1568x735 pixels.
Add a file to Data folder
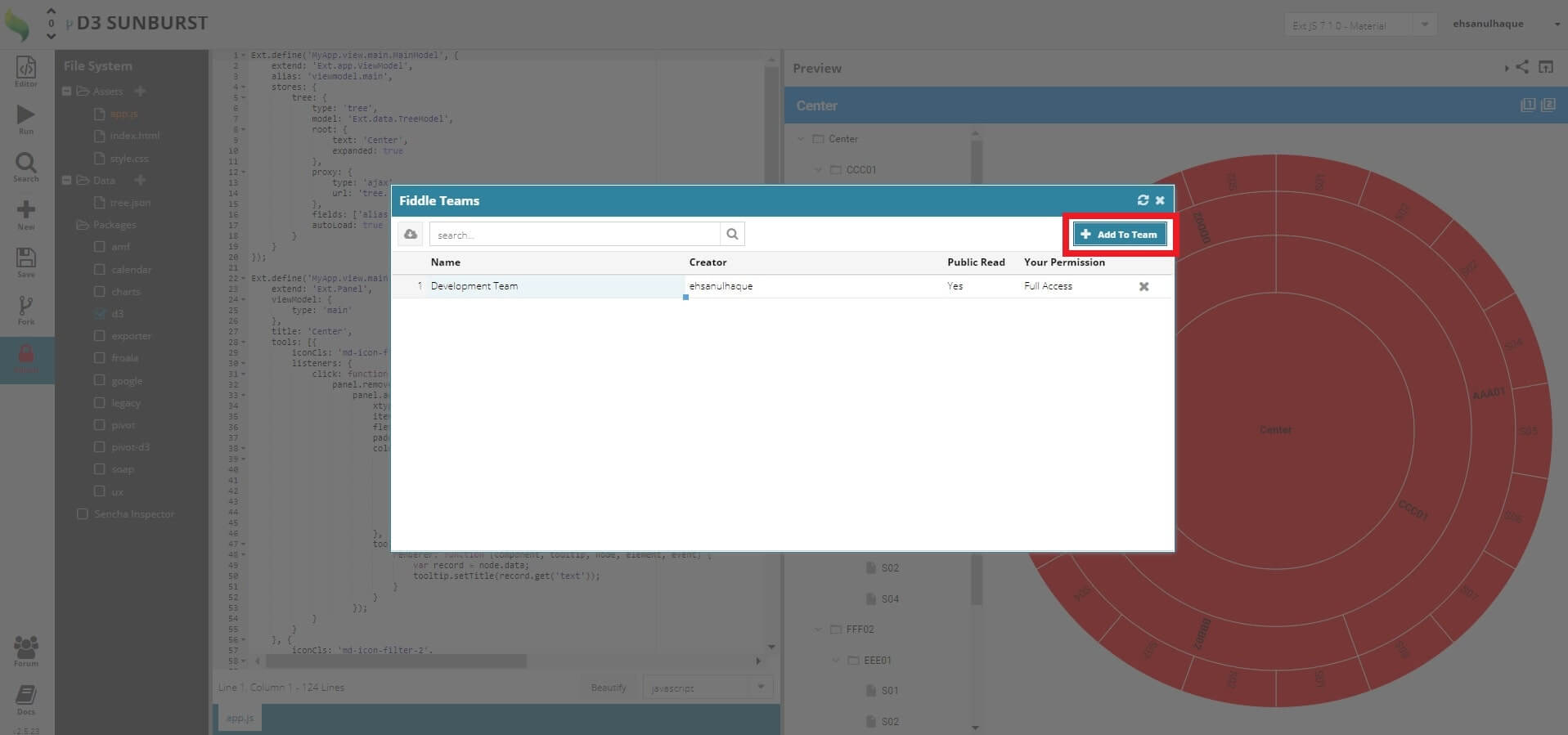click(140, 180)
